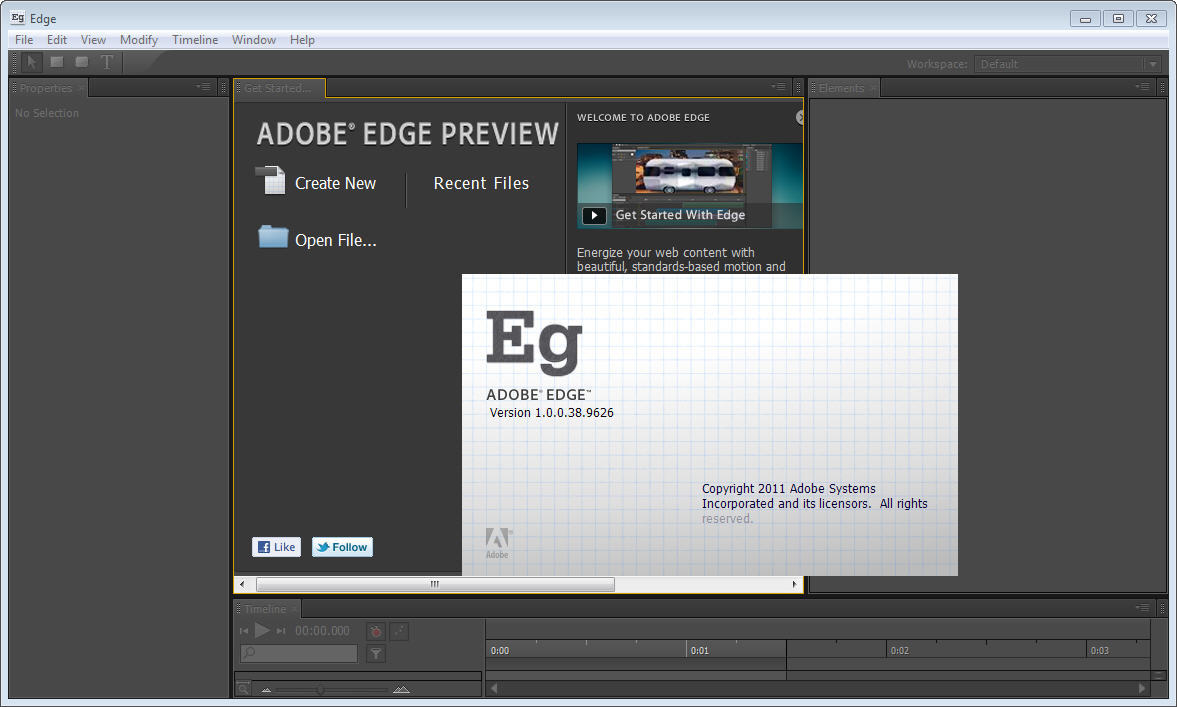Click the timeline element search field
The image size is (1177, 707).
pyautogui.click(x=299, y=653)
